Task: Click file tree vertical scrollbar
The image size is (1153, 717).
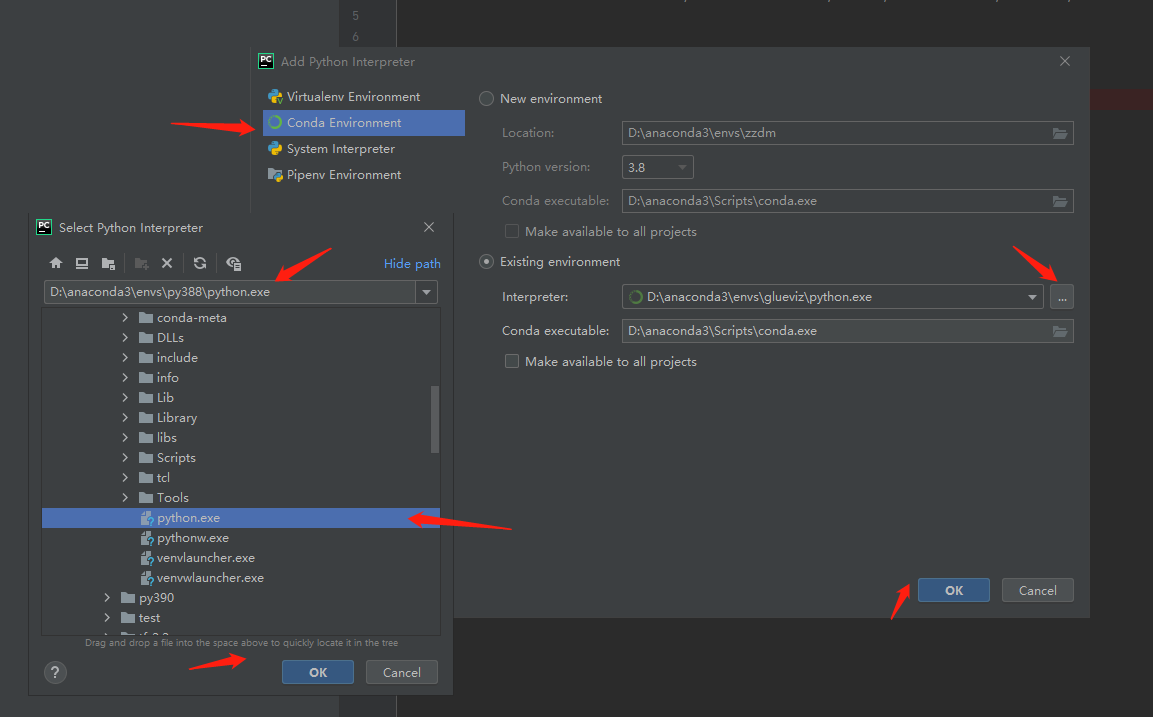Action: point(435,419)
